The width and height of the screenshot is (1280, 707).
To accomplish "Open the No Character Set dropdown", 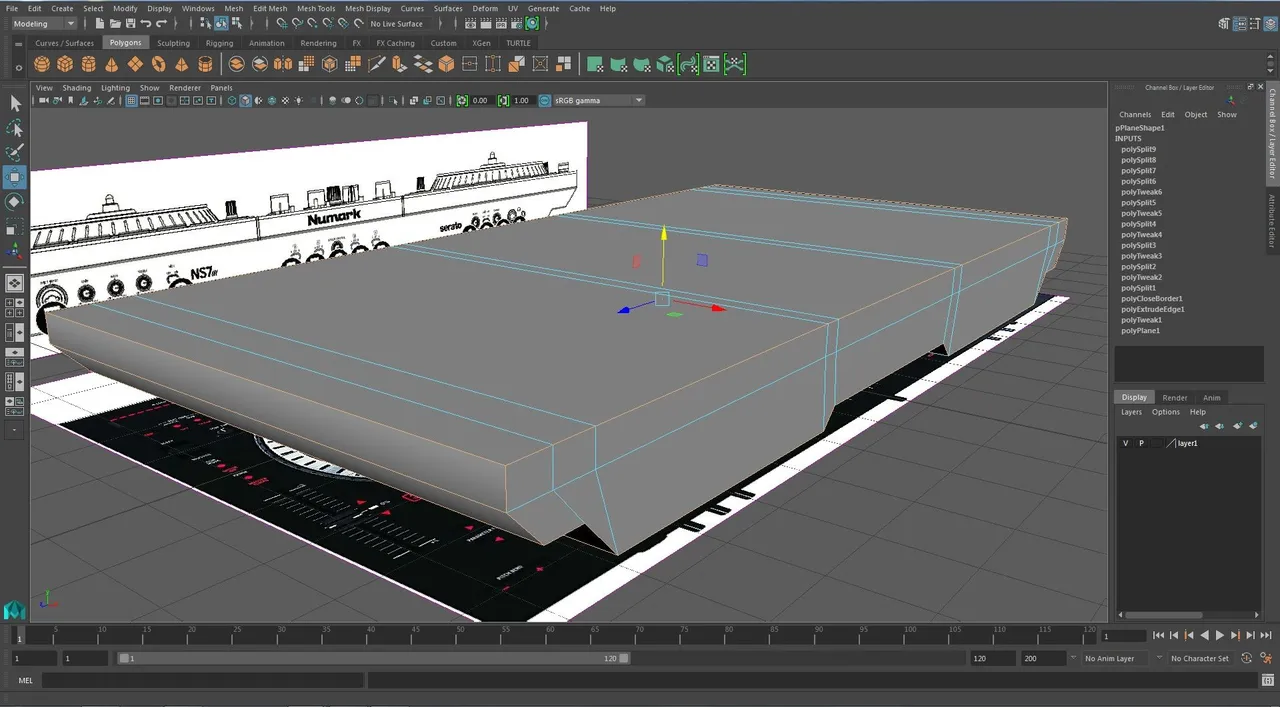I will pyautogui.click(x=1199, y=658).
